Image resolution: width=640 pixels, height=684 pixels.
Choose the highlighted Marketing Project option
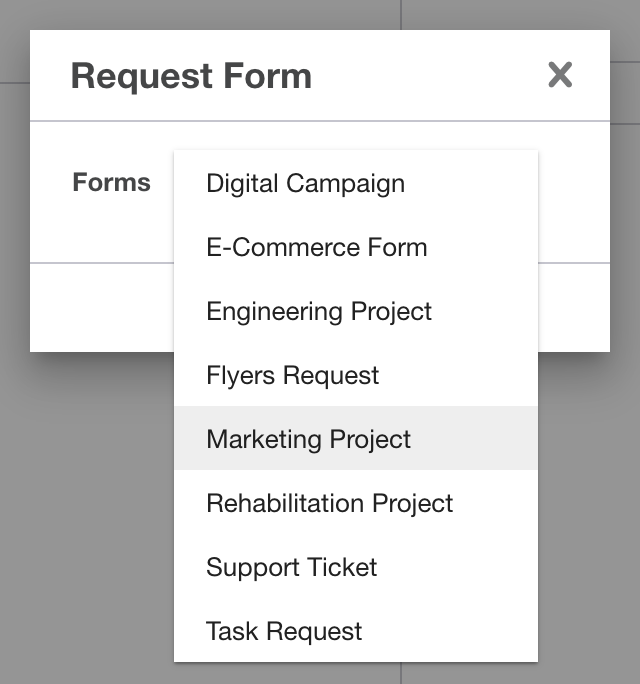point(309,440)
